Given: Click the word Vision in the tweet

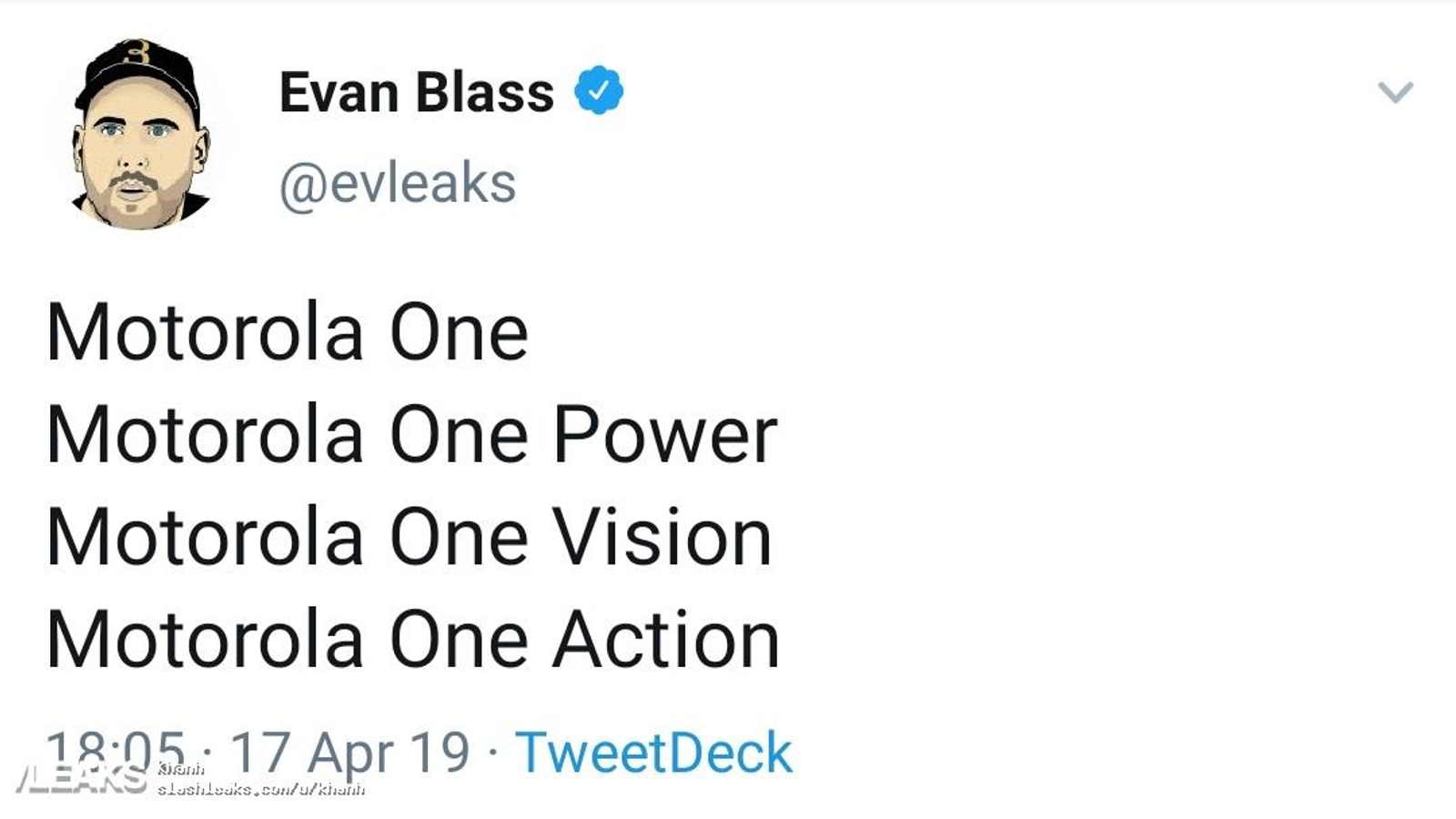Looking at the screenshot, I should pyautogui.click(x=662, y=537).
